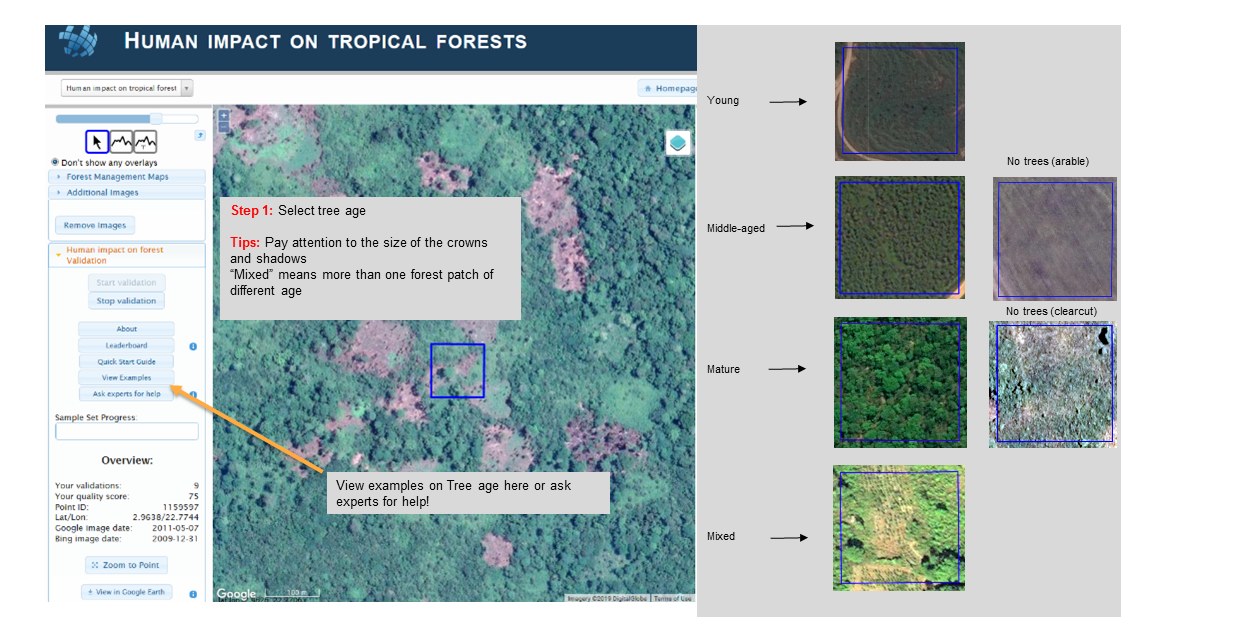Click the Zoom to Point button
This screenshot has width=1250, height=628.
126,565
